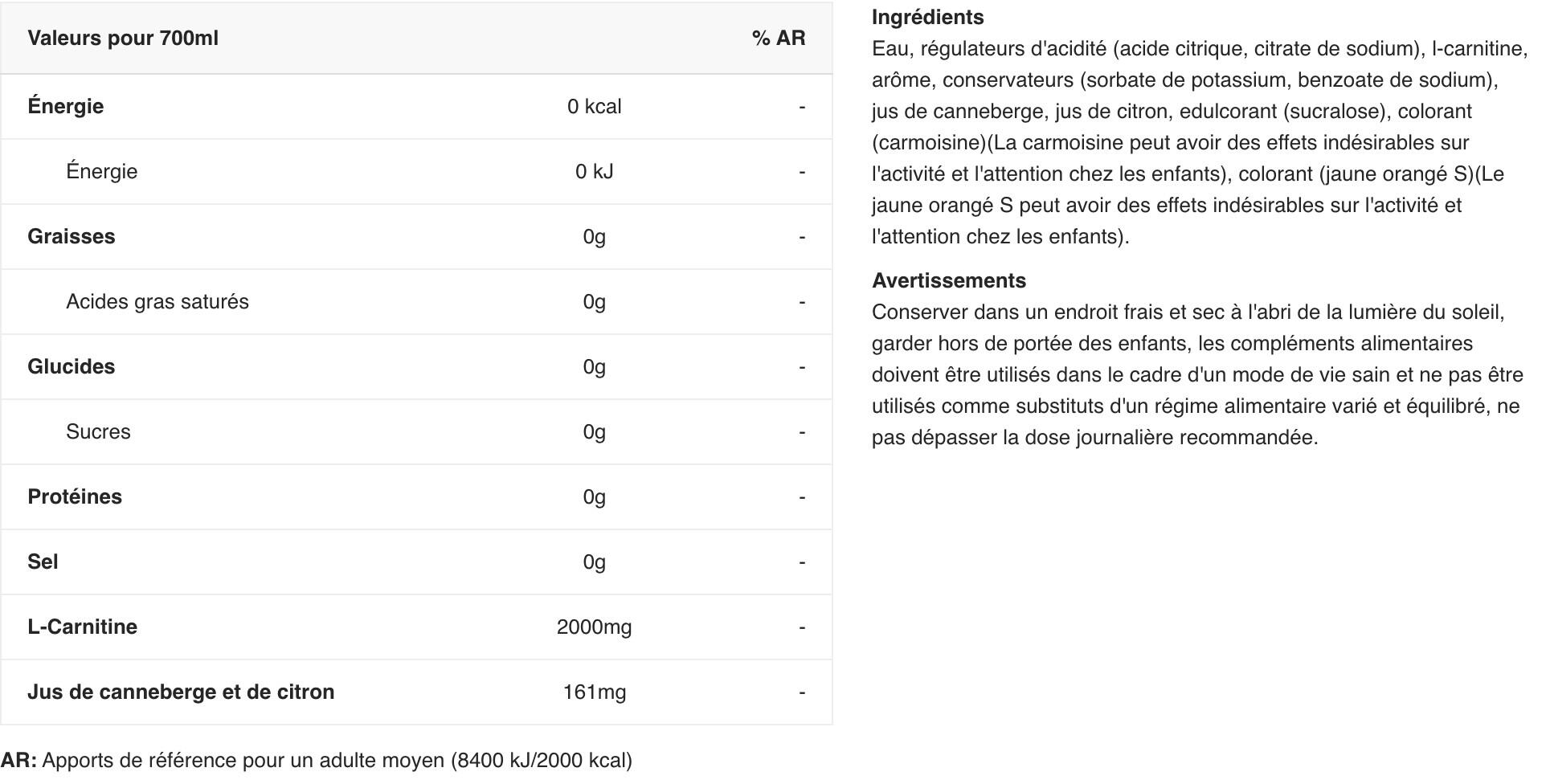This screenshot has height=784, width=1546.
Task: Click the bold 'Énergie' row label
Action: point(66,106)
